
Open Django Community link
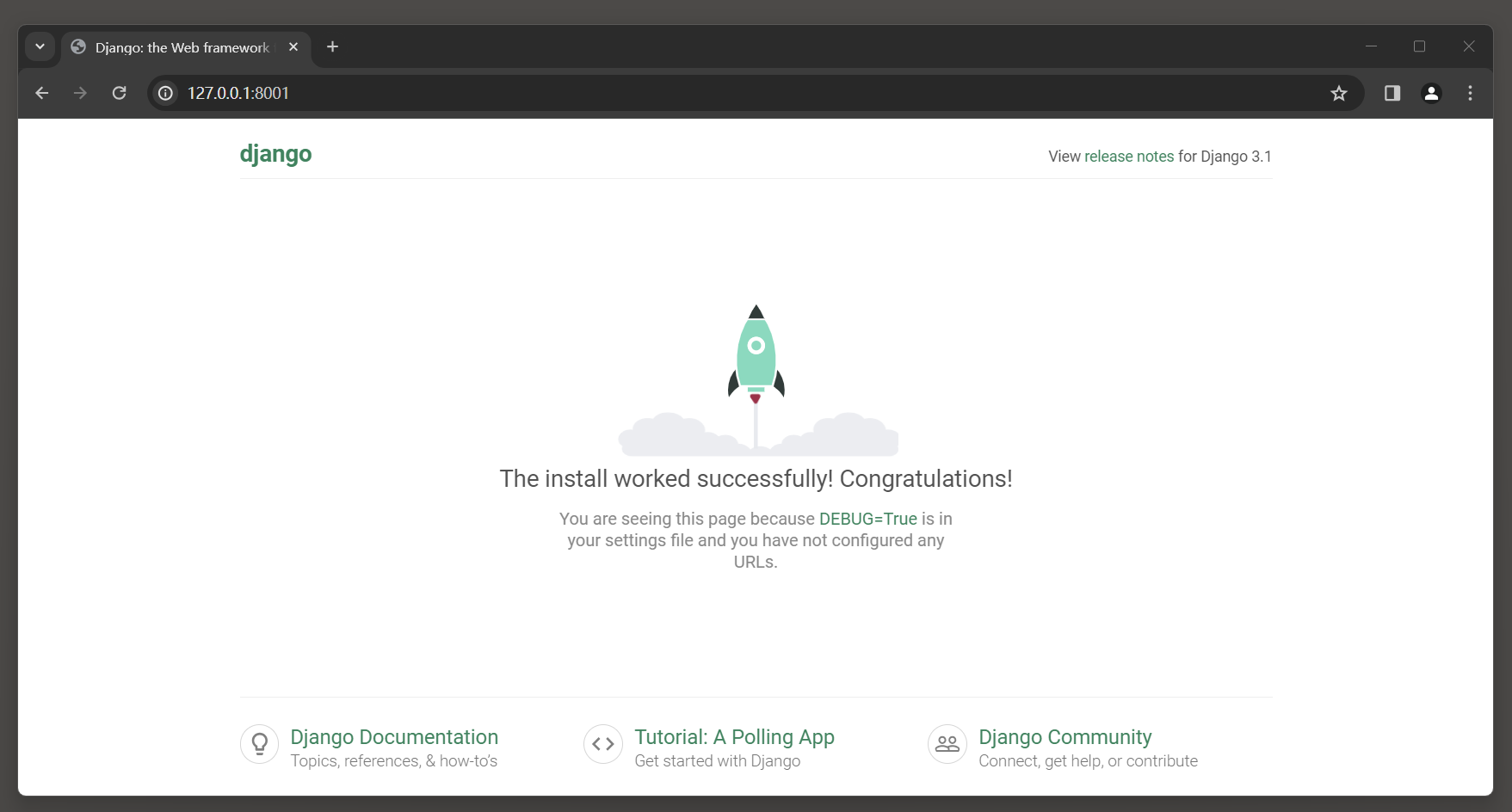click(1065, 737)
